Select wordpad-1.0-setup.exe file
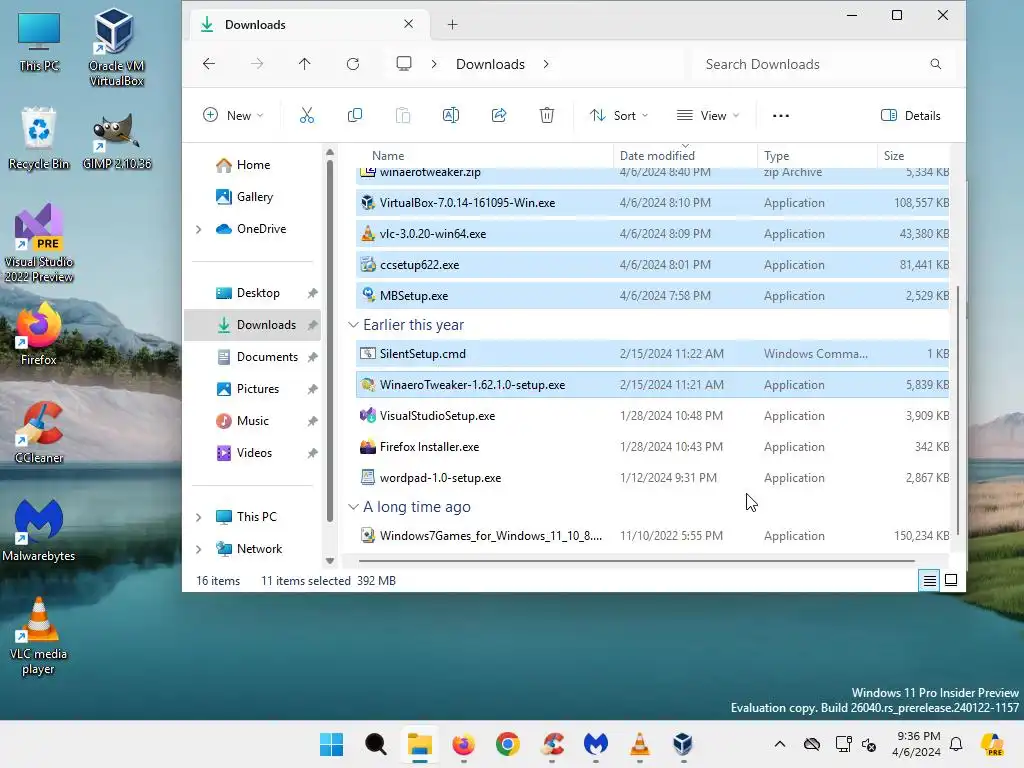This screenshot has width=1024, height=768. [652, 477]
